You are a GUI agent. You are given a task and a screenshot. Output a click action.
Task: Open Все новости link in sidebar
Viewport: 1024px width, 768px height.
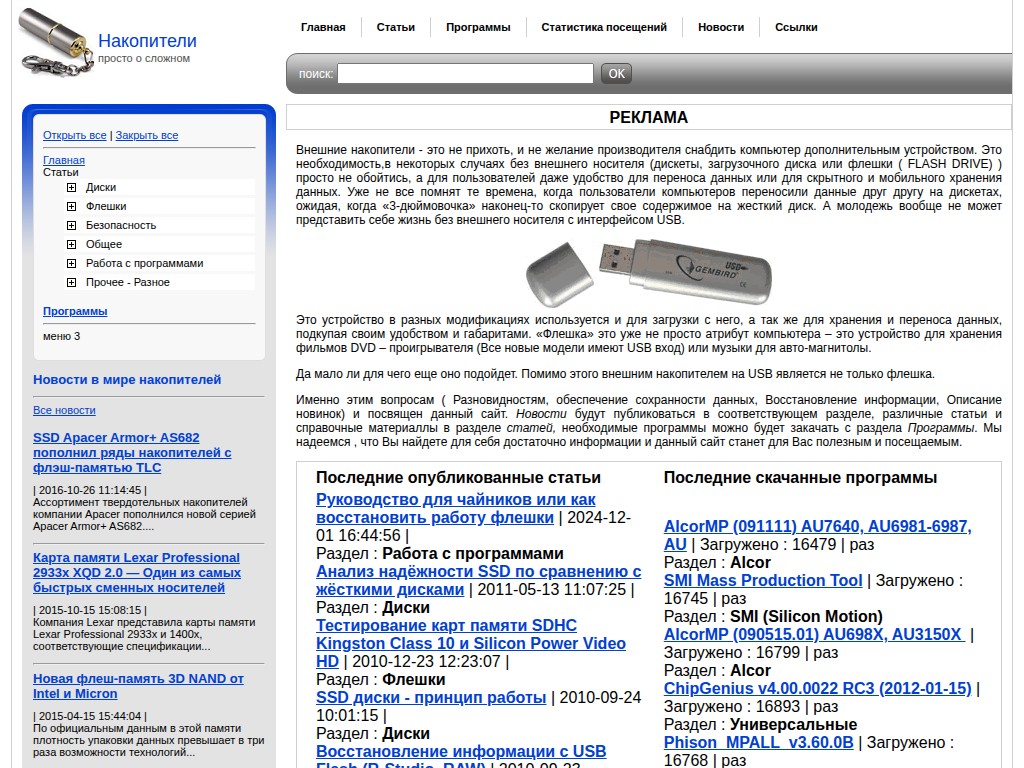point(64,410)
